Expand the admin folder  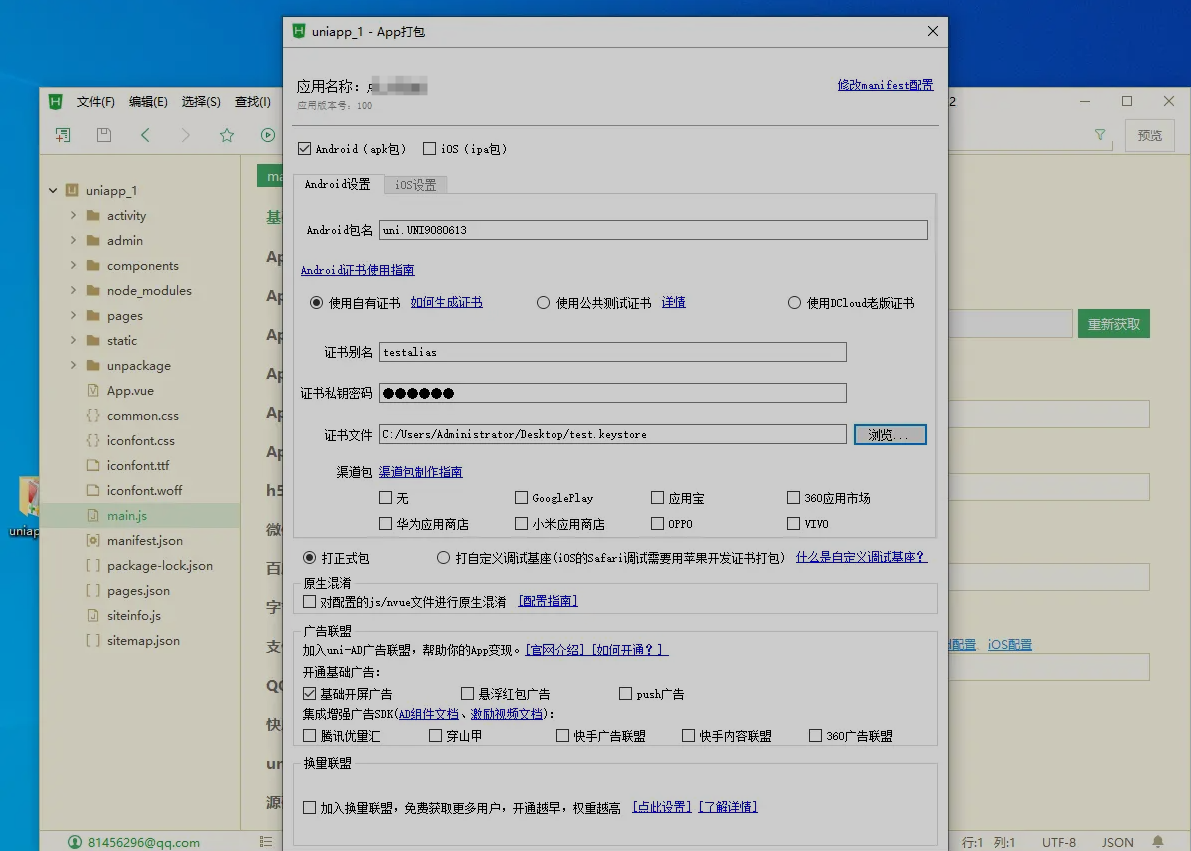point(74,240)
